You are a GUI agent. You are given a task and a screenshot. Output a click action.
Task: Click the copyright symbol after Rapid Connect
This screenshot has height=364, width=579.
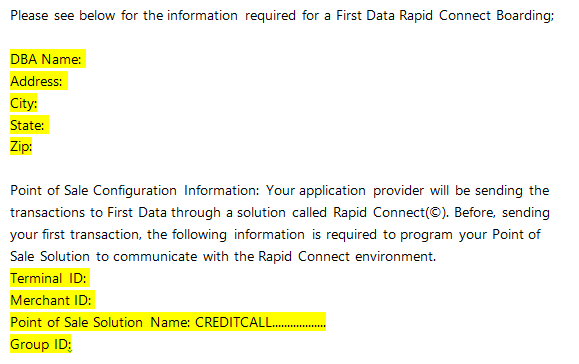click(435, 213)
